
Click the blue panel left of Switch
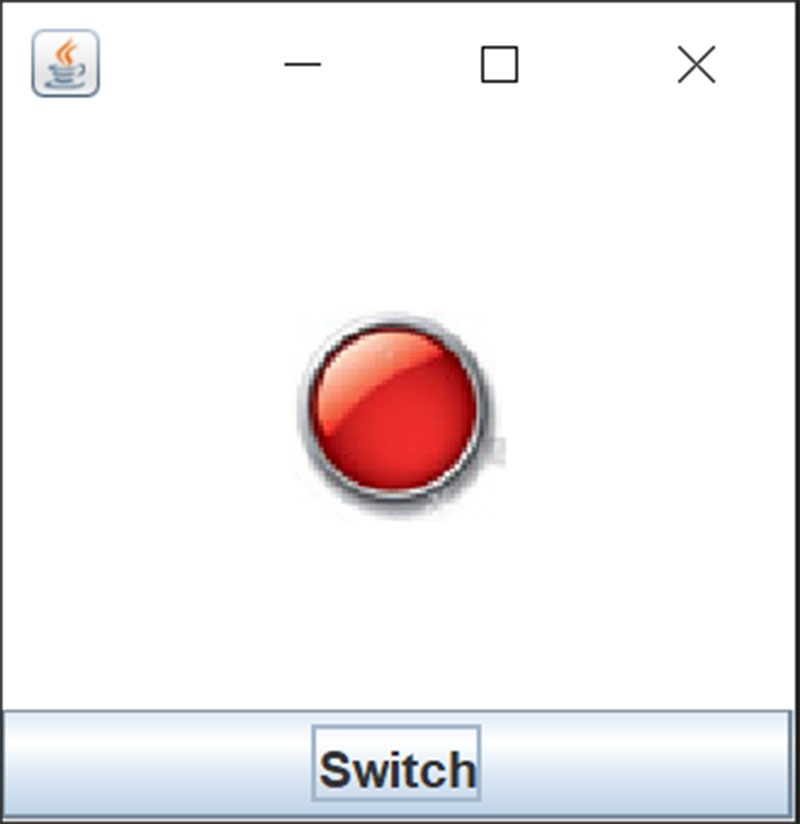coord(157,763)
